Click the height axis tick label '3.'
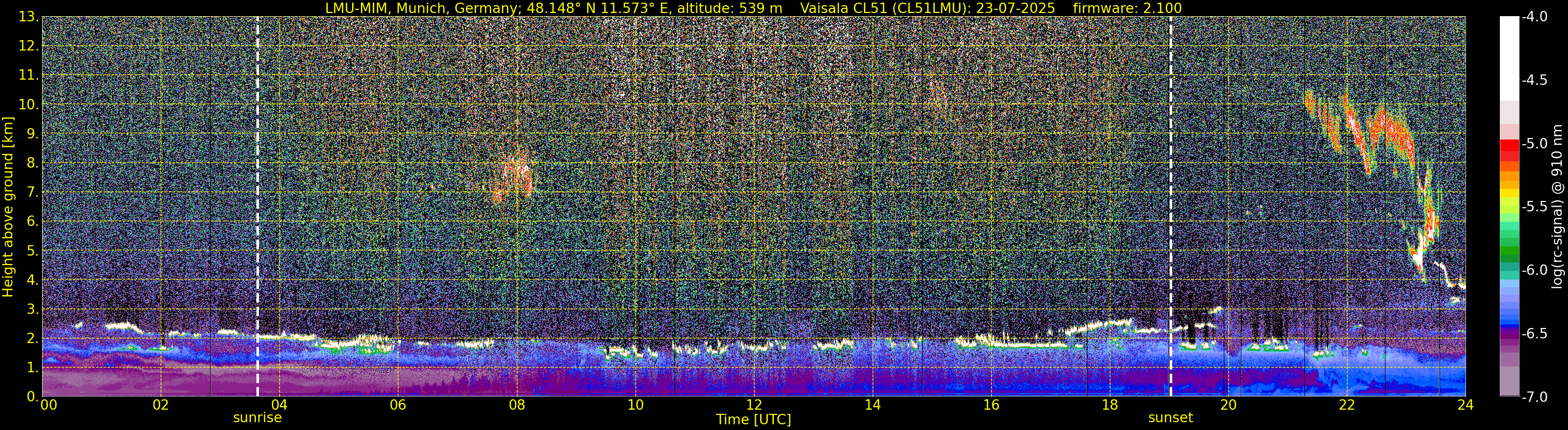Viewport: 1568px width, 430px height. tap(32, 309)
